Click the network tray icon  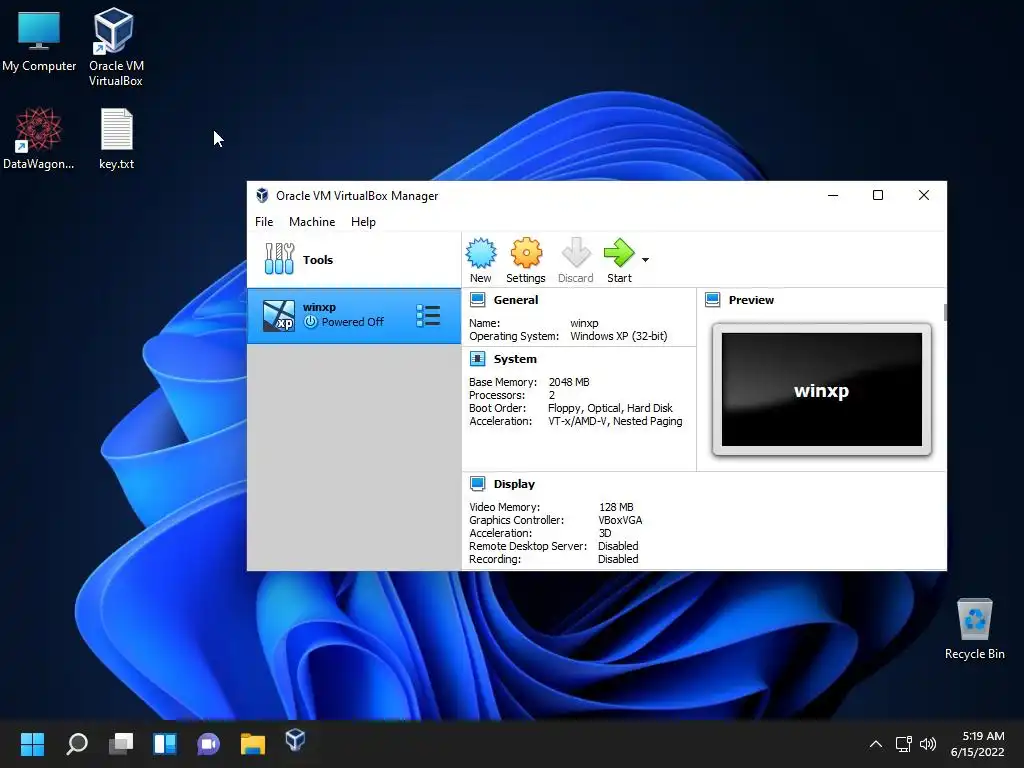(903, 744)
